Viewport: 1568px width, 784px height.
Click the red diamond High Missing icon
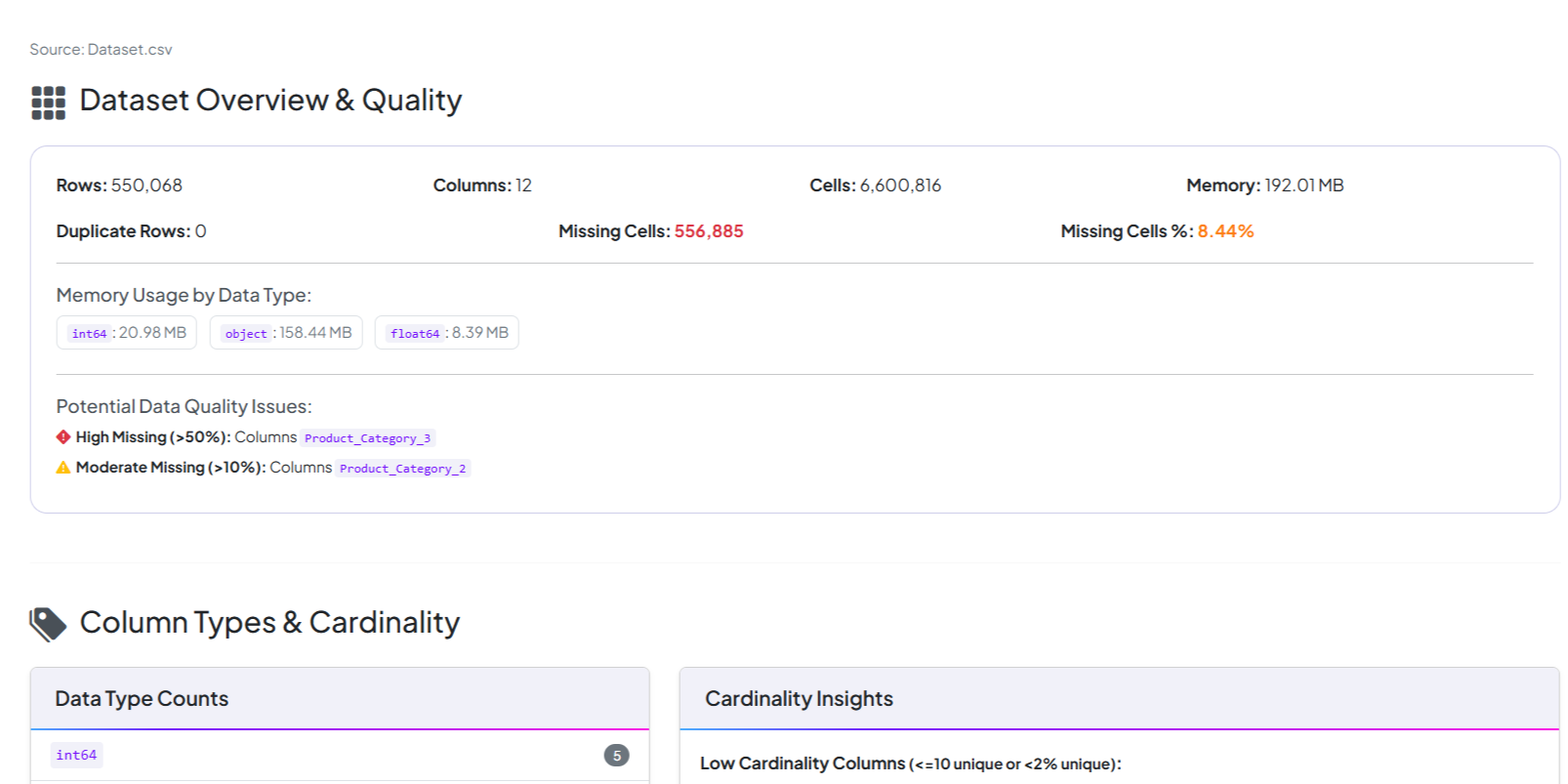(63, 437)
